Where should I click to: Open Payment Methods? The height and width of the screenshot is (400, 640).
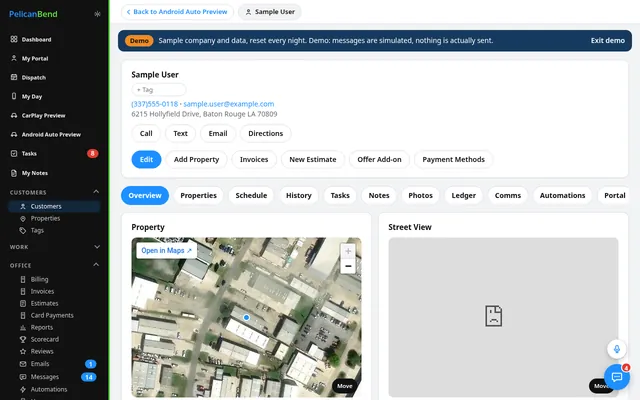(453, 160)
